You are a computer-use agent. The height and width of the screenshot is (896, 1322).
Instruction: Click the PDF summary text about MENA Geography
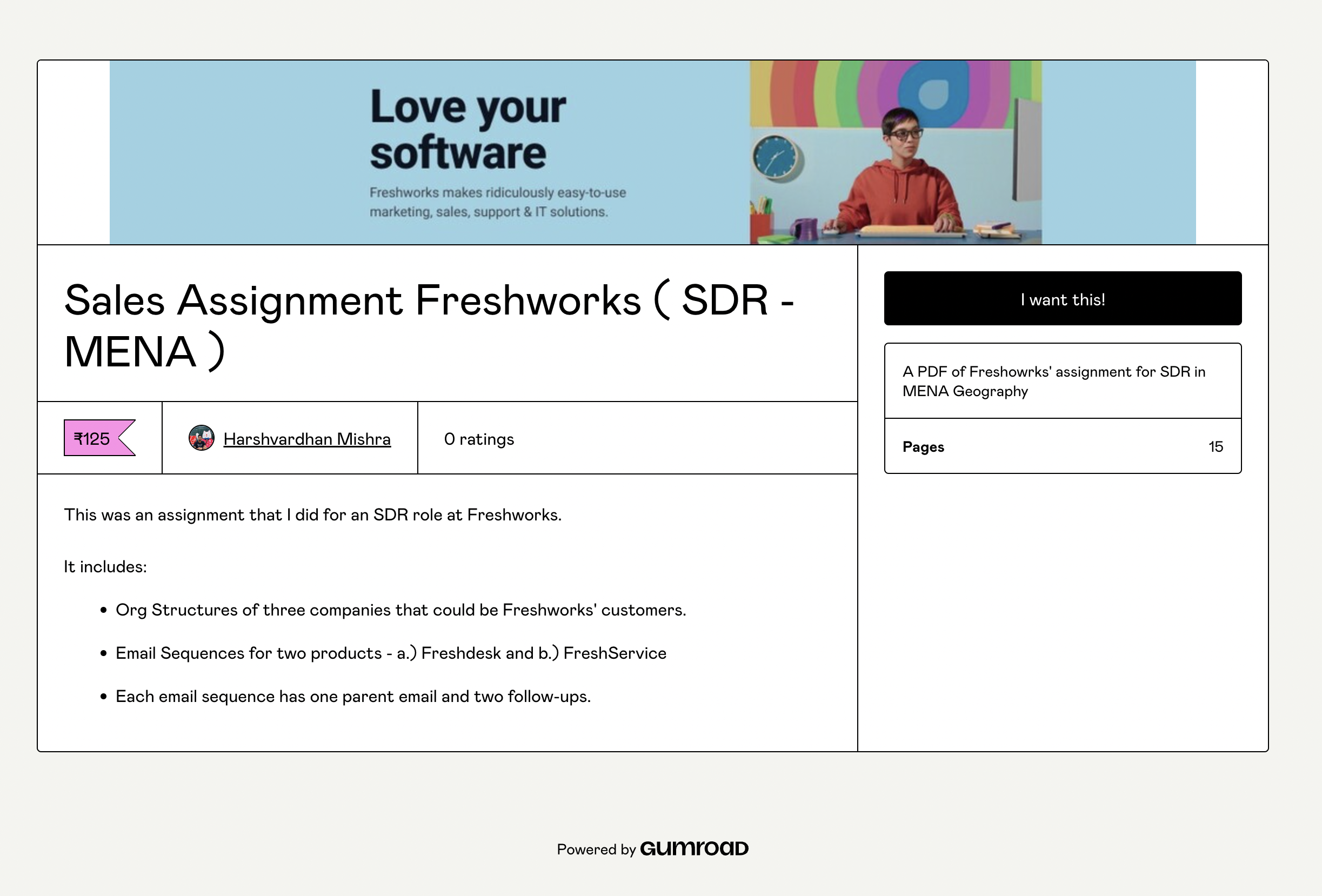1053,381
